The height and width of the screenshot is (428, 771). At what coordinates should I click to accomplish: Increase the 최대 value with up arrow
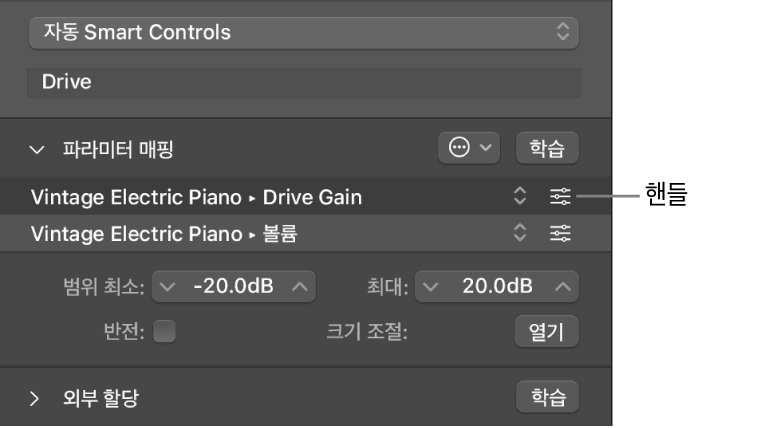[x=564, y=288]
